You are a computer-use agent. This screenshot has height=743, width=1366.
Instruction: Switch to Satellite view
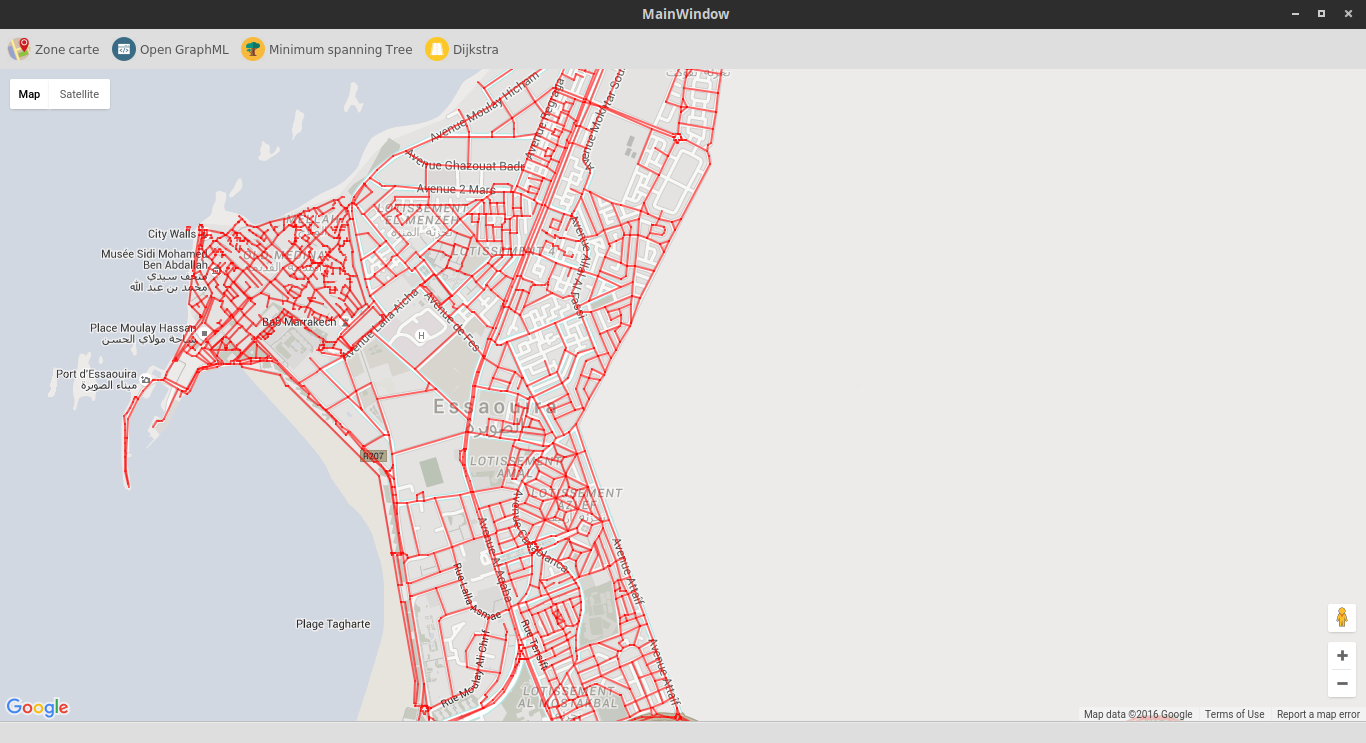pos(79,94)
